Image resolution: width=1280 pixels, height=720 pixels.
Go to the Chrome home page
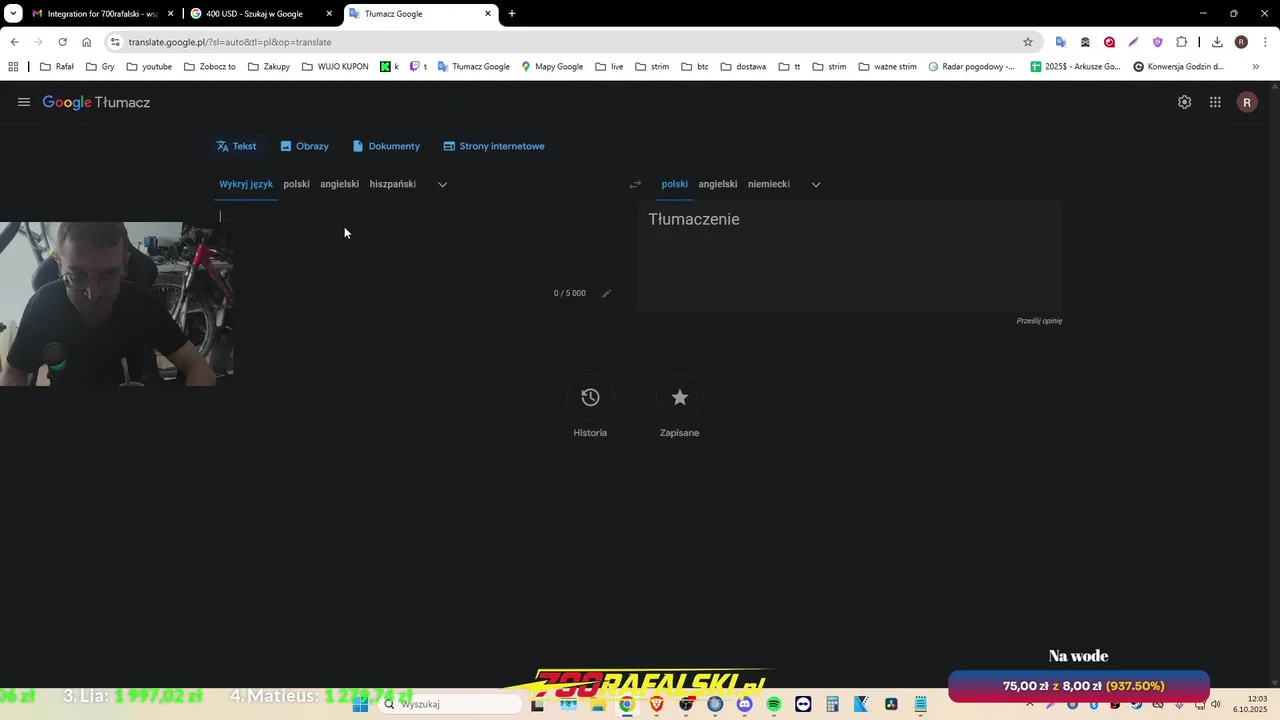[86, 42]
